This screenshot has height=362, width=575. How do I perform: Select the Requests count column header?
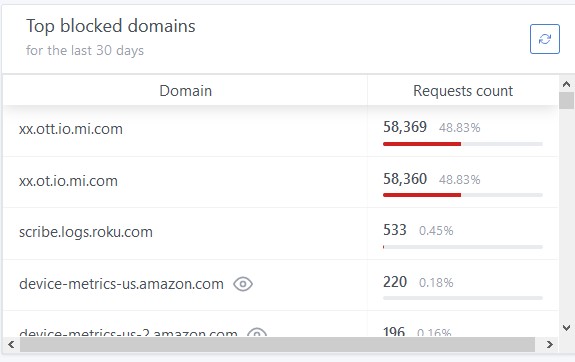(463, 91)
